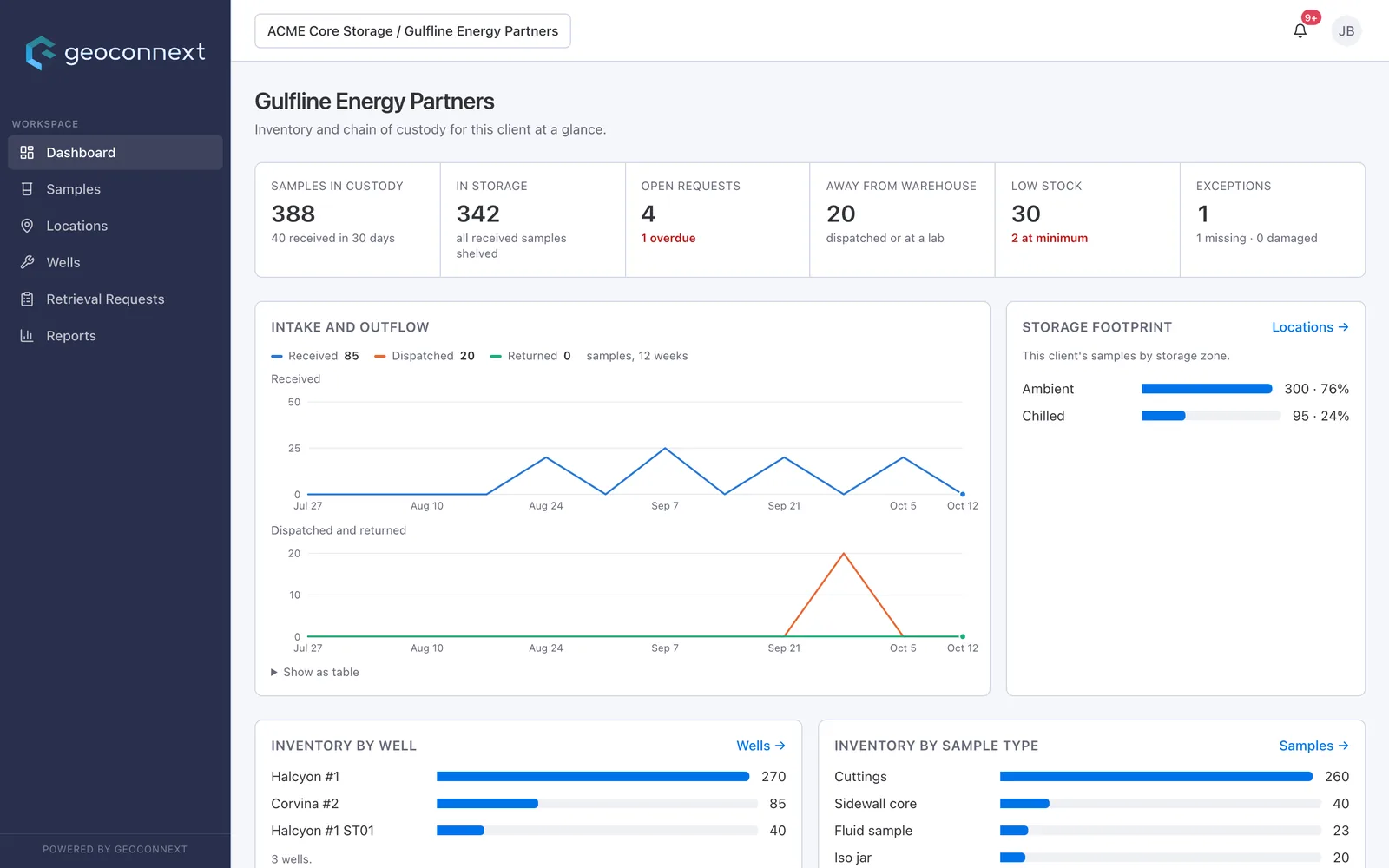Click the '2 at minimum' text
The height and width of the screenshot is (868, 1389).
pos(1050,238)
